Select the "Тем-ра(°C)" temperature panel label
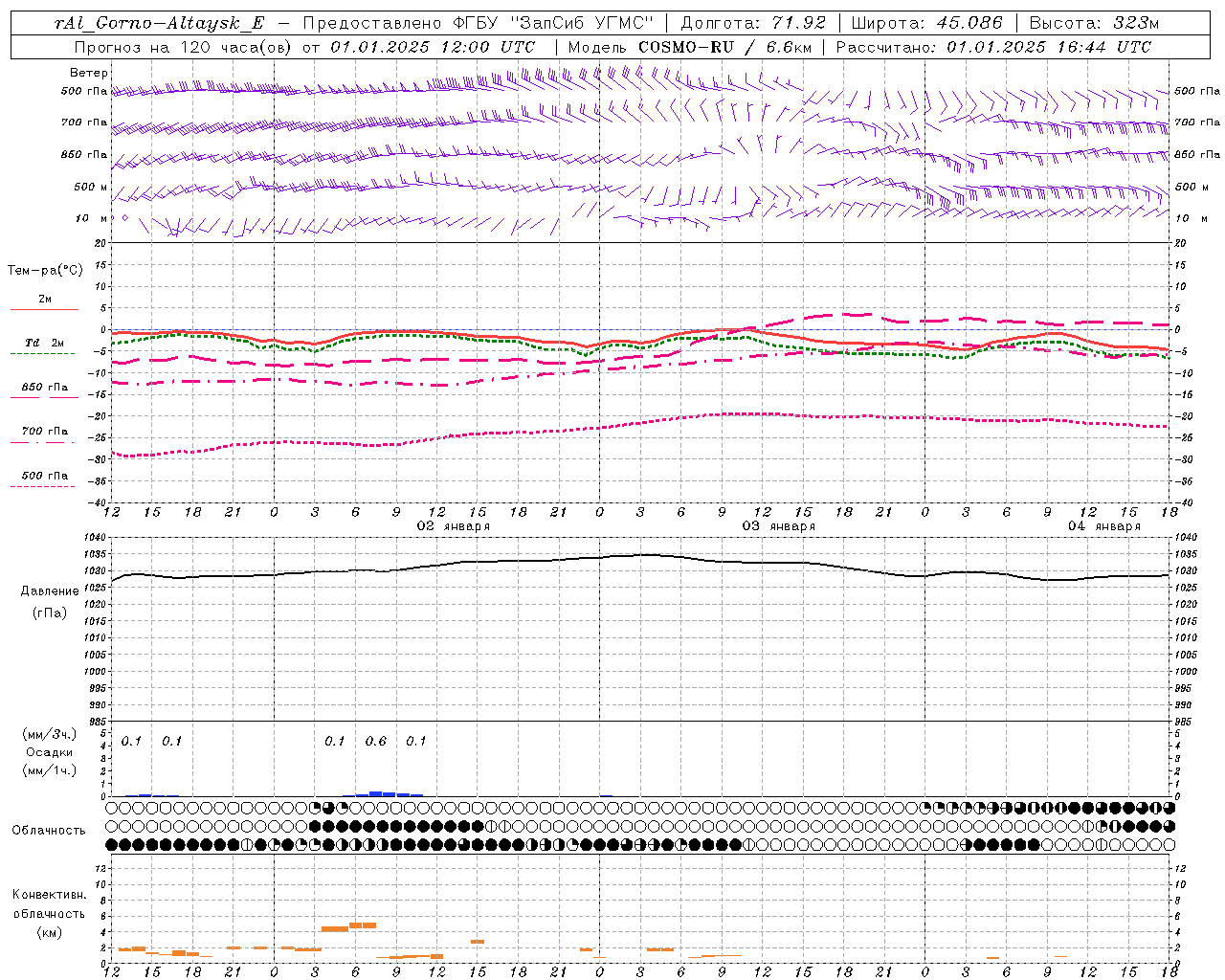The height and width of the screenshot is (980, 1225). point(45,270)
